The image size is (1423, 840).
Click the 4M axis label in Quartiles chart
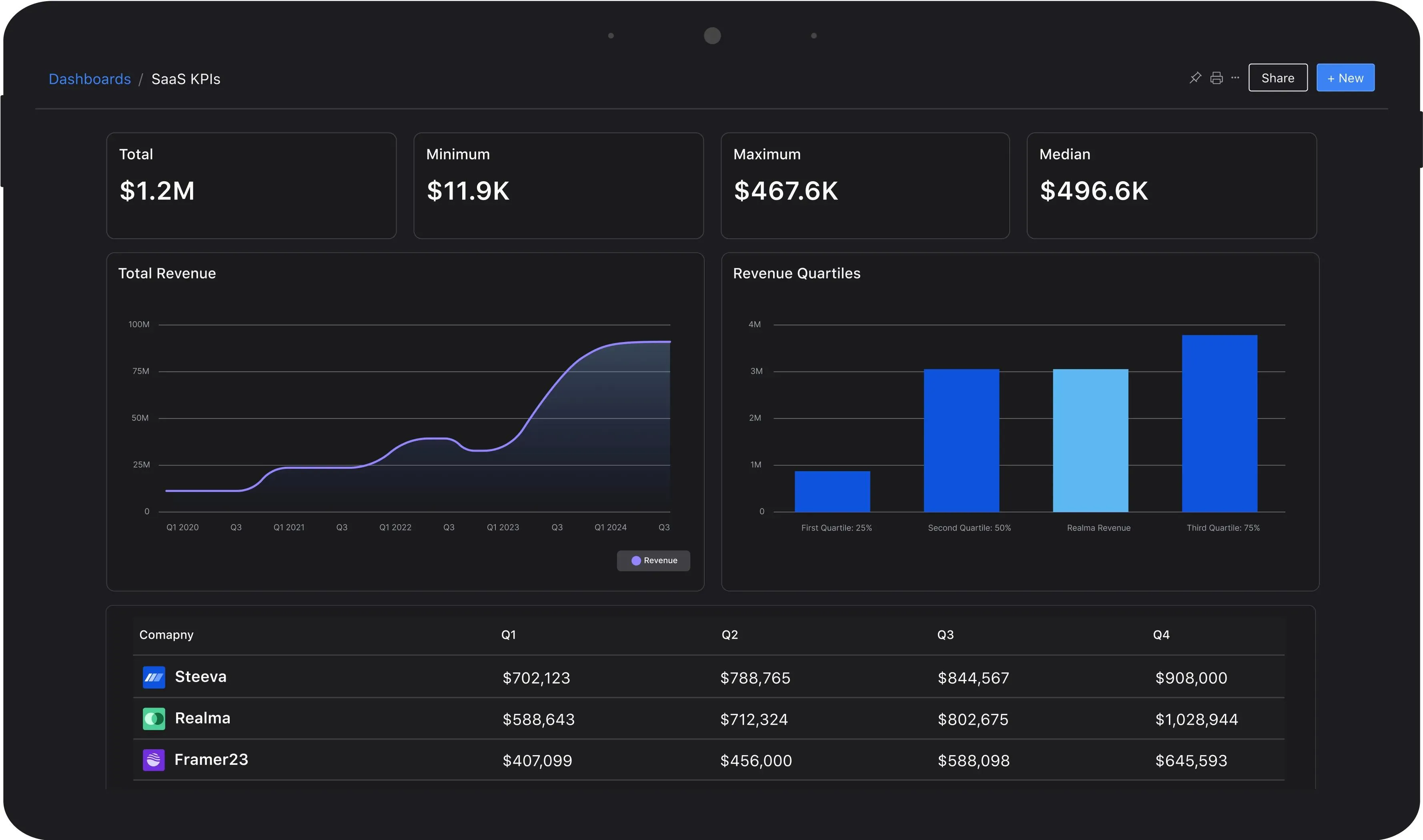coord(755,324)
